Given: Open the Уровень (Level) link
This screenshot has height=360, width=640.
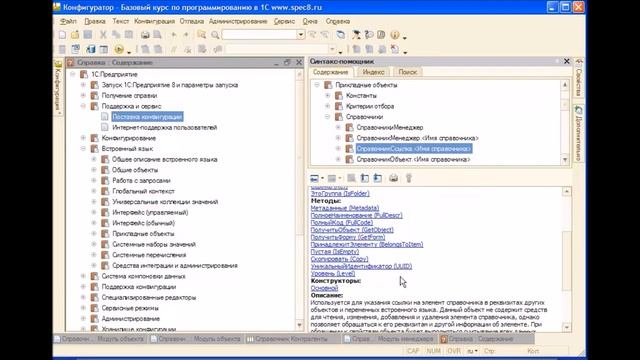Looking at the screenshot, I should click(x=333, y=273).
